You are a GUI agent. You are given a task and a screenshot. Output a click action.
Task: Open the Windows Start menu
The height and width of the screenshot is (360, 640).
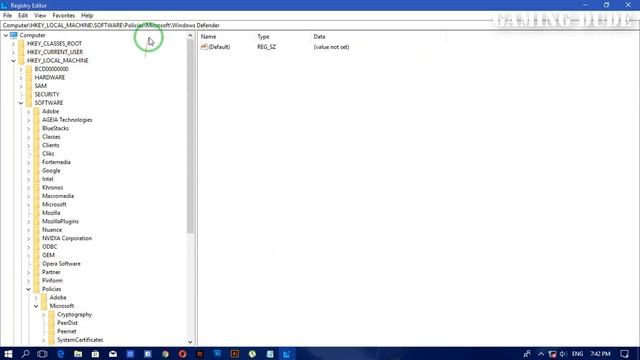[8, 354]
